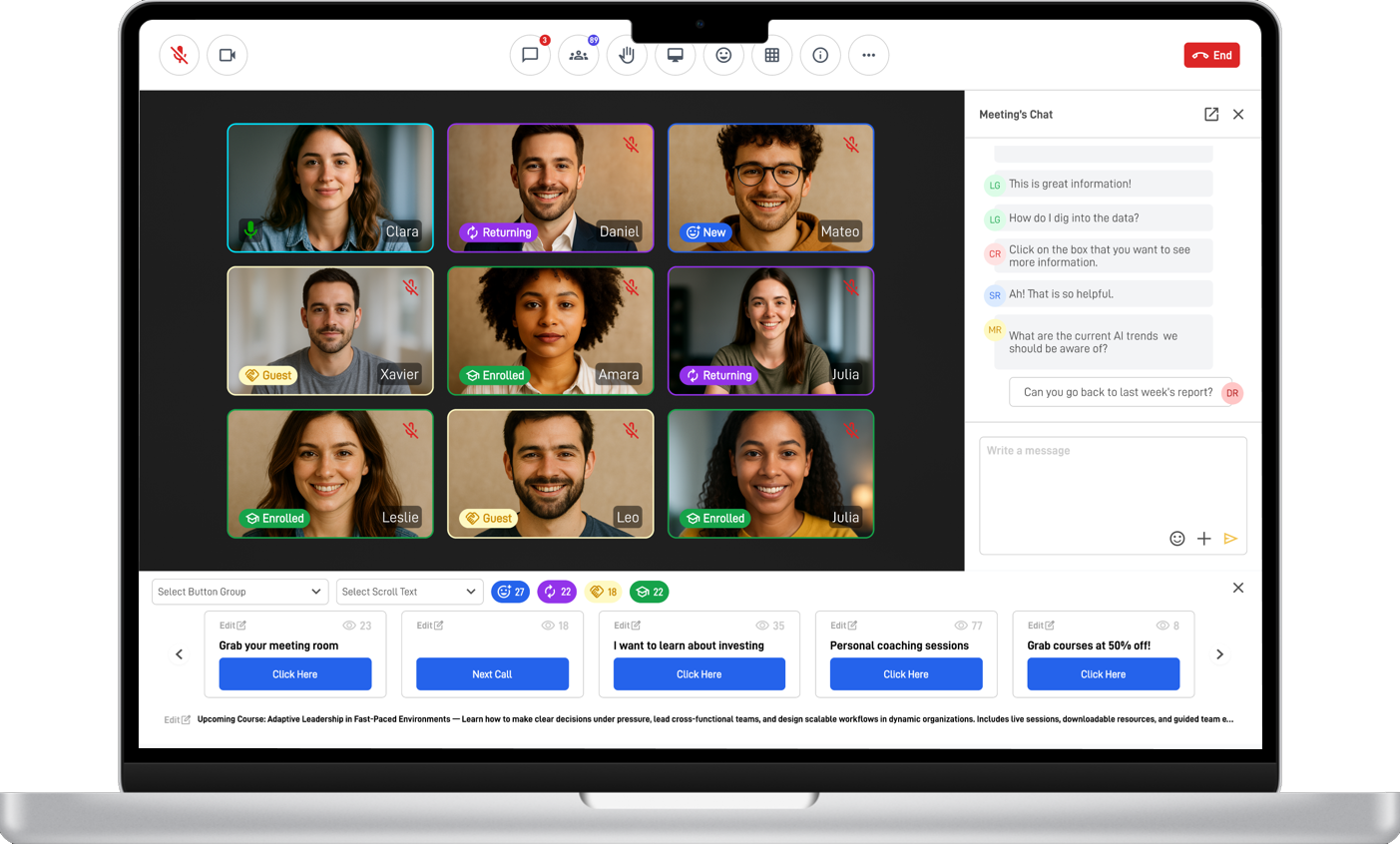This screenshot has height=844, width=1400.
Task: Open the chat panel with 3 notifications
Action: point(530,55)
